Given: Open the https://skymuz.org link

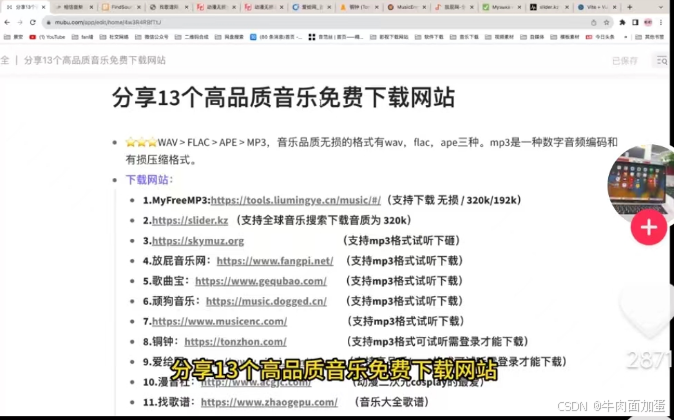Looking at the screenshot, I should 198,240.
